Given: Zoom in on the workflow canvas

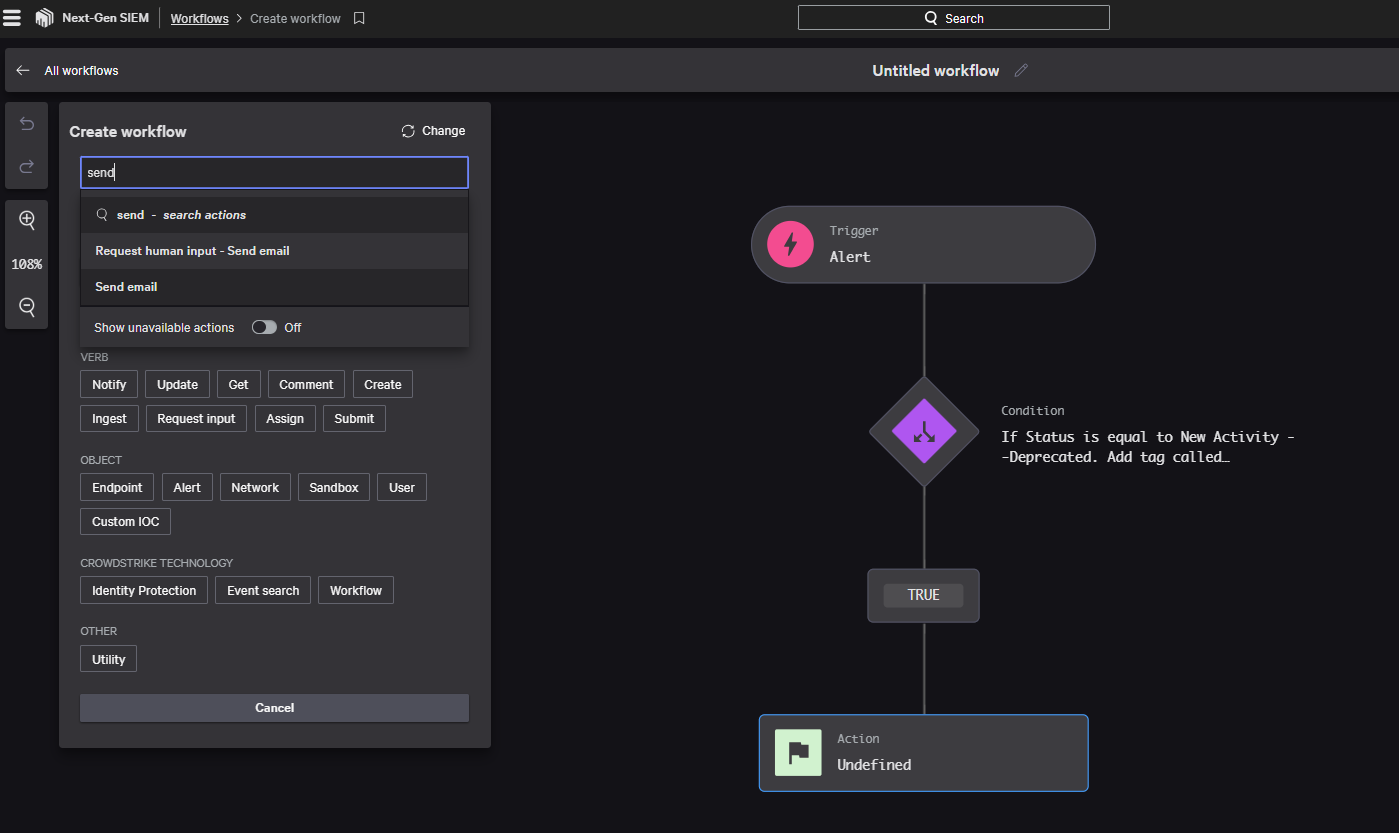Looking at the screenshot, I should pyautogui.click(x=27, y=220).
